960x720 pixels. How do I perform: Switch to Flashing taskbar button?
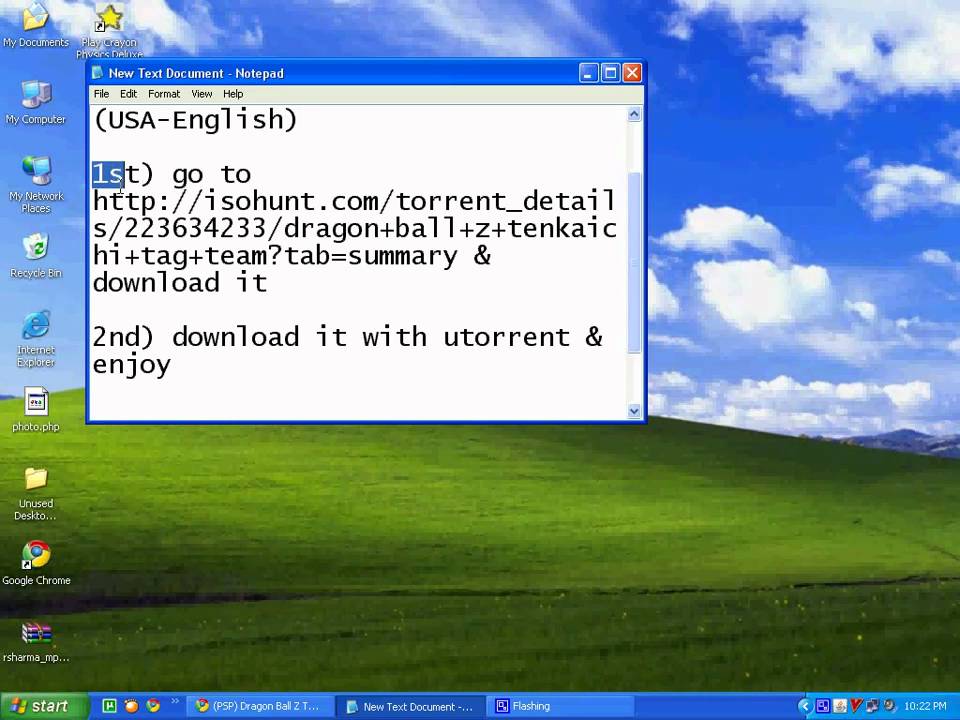tap(560, 706)
